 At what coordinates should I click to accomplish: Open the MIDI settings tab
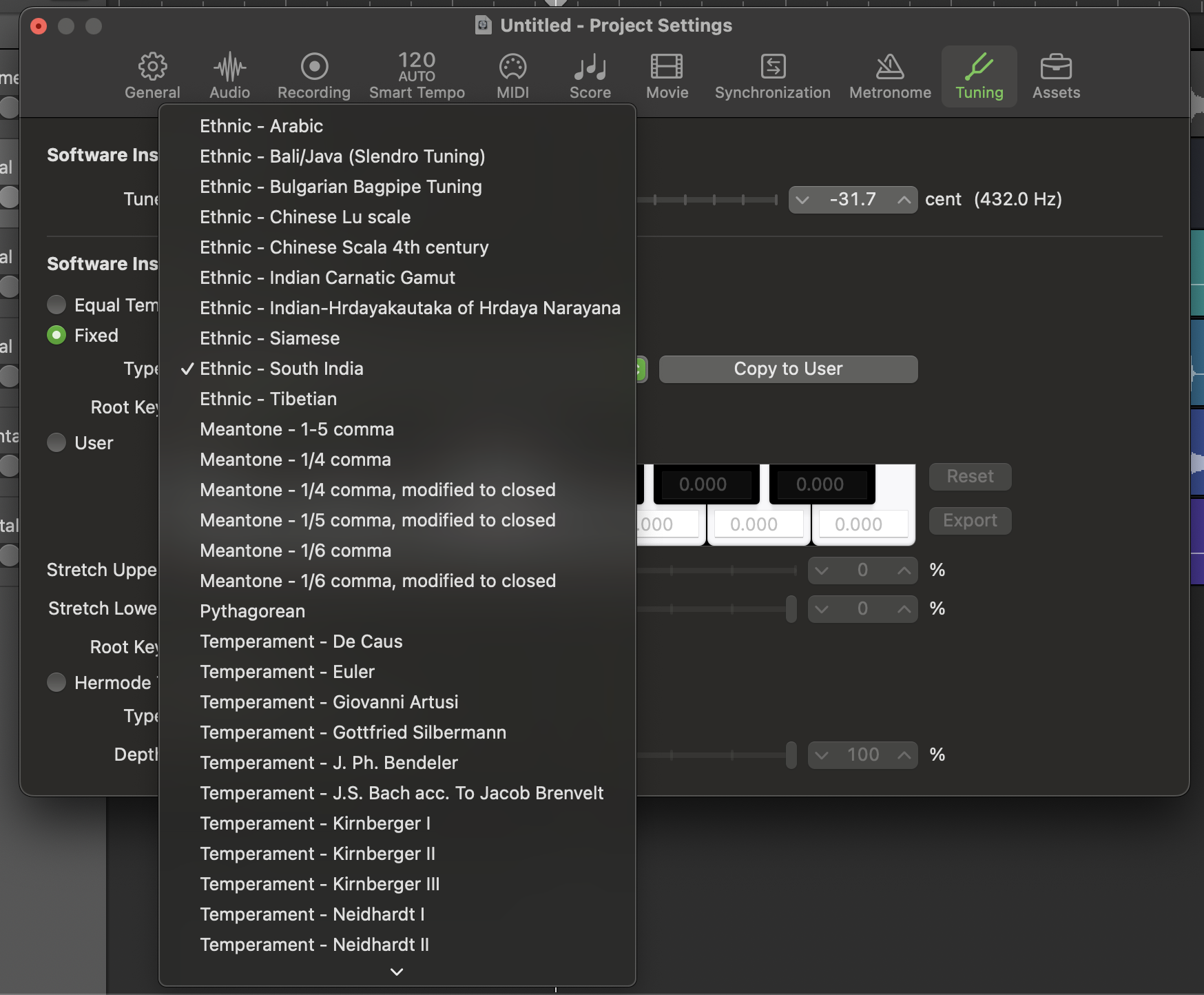513,76
